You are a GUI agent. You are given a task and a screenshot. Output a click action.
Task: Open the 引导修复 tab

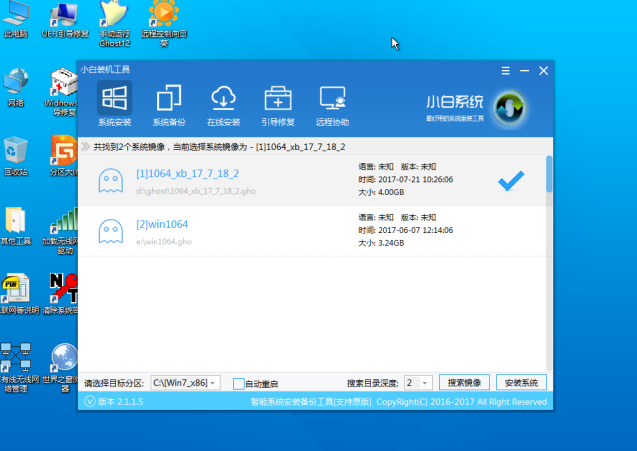[x=278, y=104]
